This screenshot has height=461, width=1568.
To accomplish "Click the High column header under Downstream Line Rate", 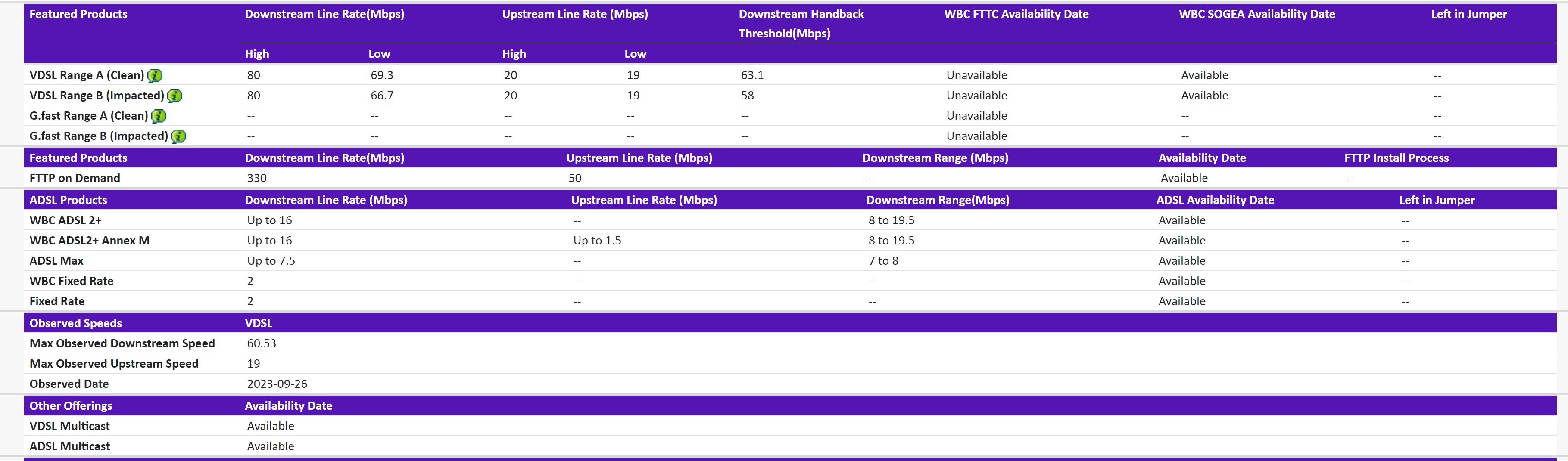I will (x=256, y=53).
